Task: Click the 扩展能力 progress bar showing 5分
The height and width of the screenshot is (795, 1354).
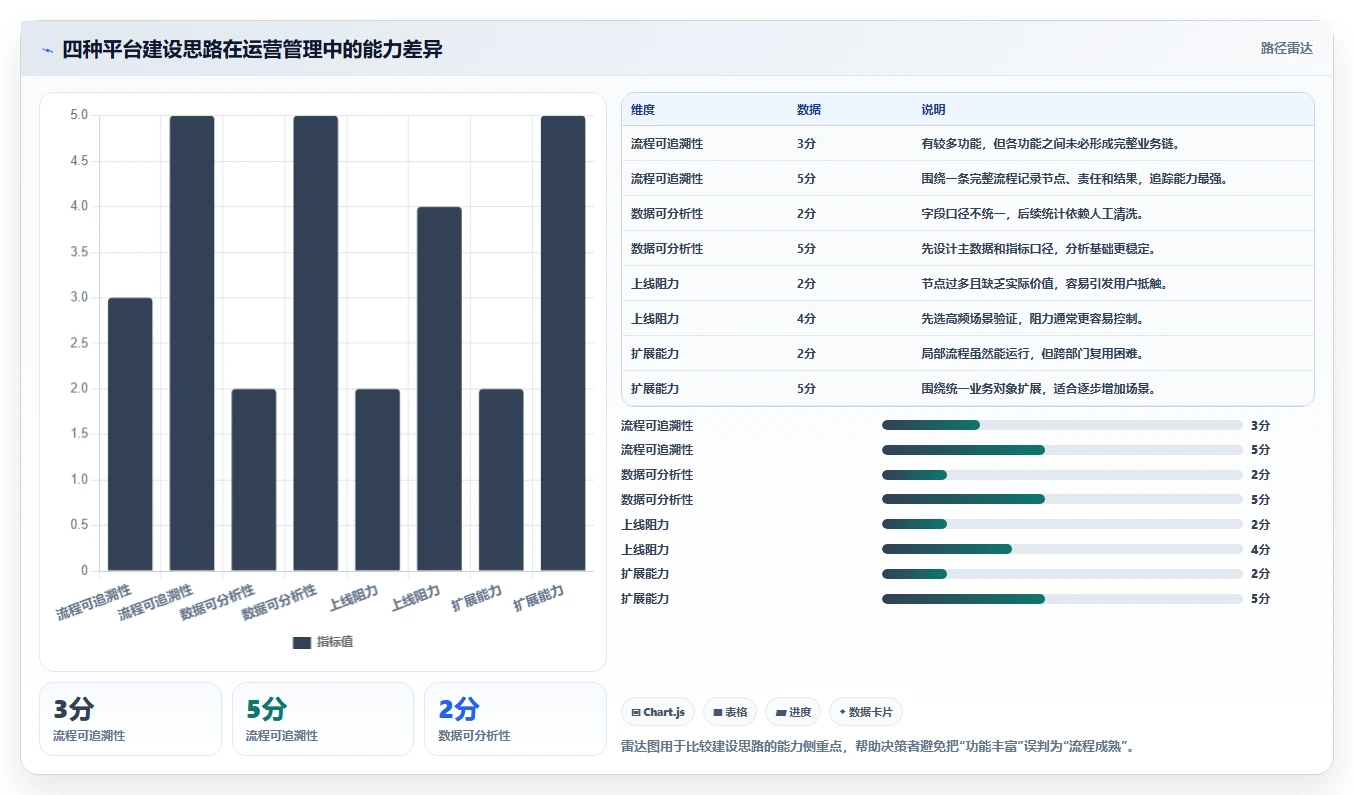Action: tap(1062, 599)
